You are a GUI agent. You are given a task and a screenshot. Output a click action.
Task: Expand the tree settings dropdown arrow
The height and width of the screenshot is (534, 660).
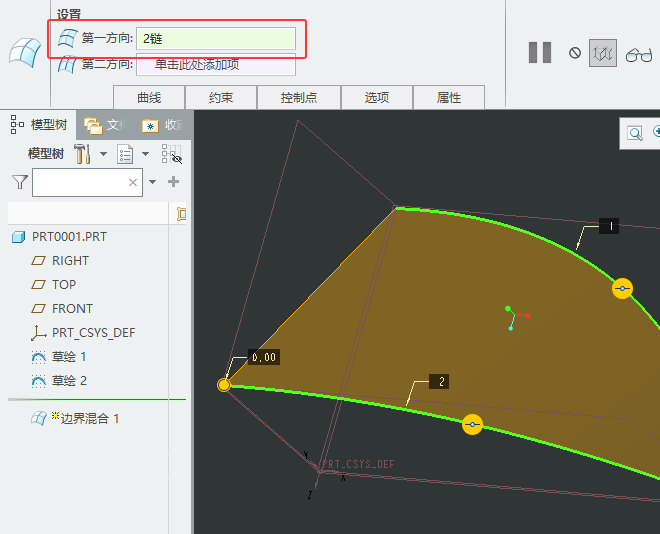[x=103, y=154]
